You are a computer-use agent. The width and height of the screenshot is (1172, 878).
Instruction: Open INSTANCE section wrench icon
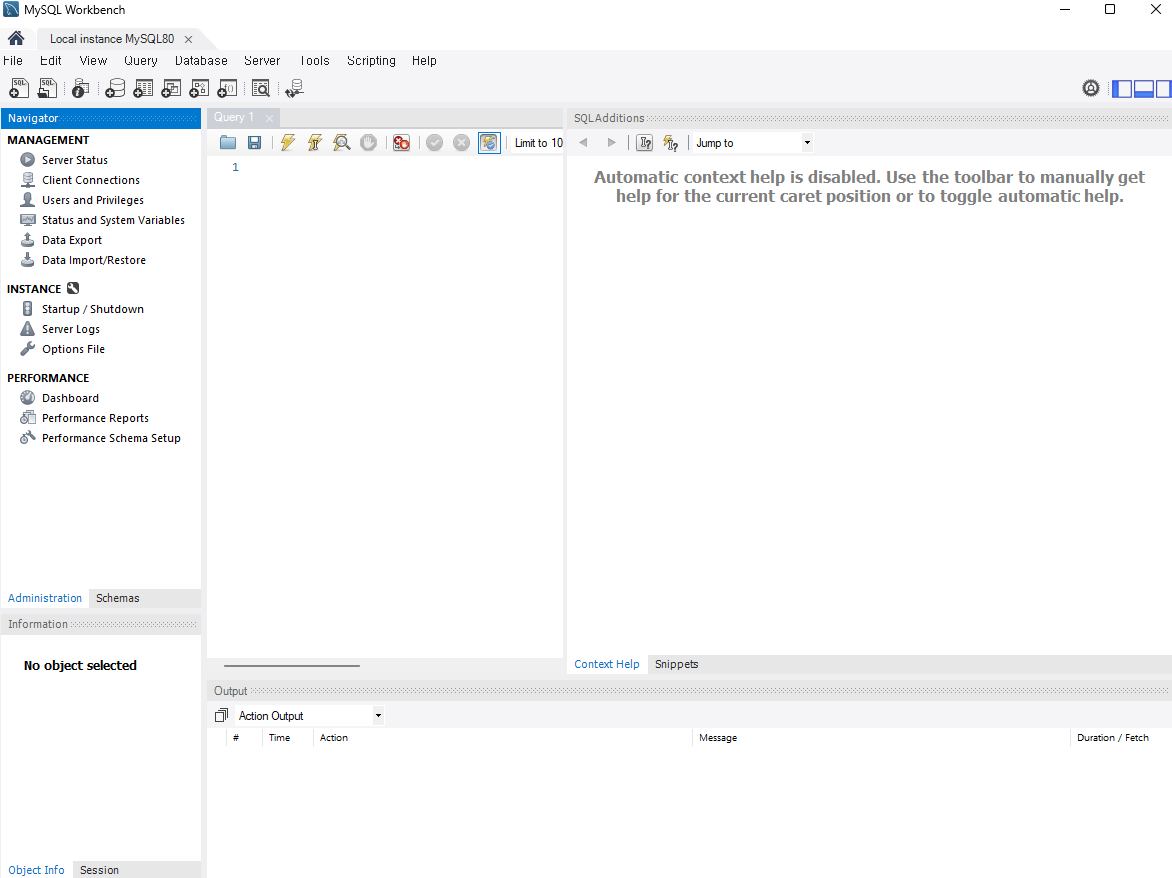(x=73, y=288)
